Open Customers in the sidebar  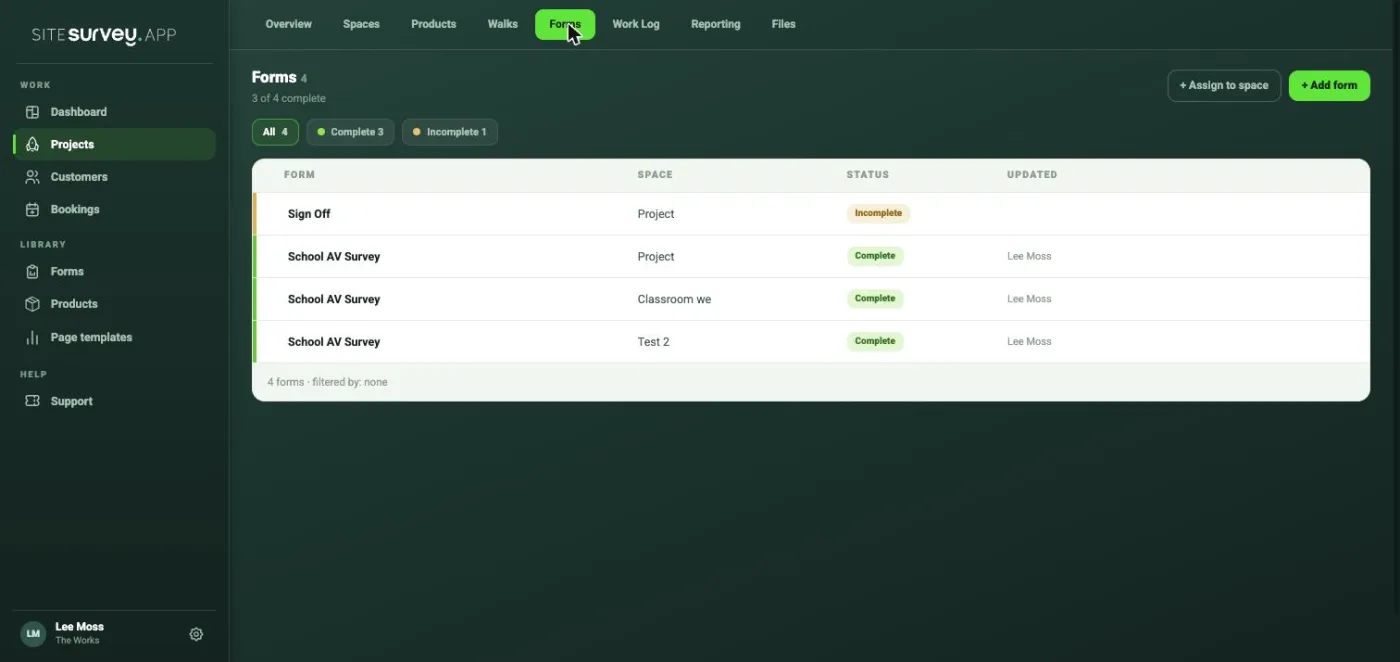pos(114,177)
